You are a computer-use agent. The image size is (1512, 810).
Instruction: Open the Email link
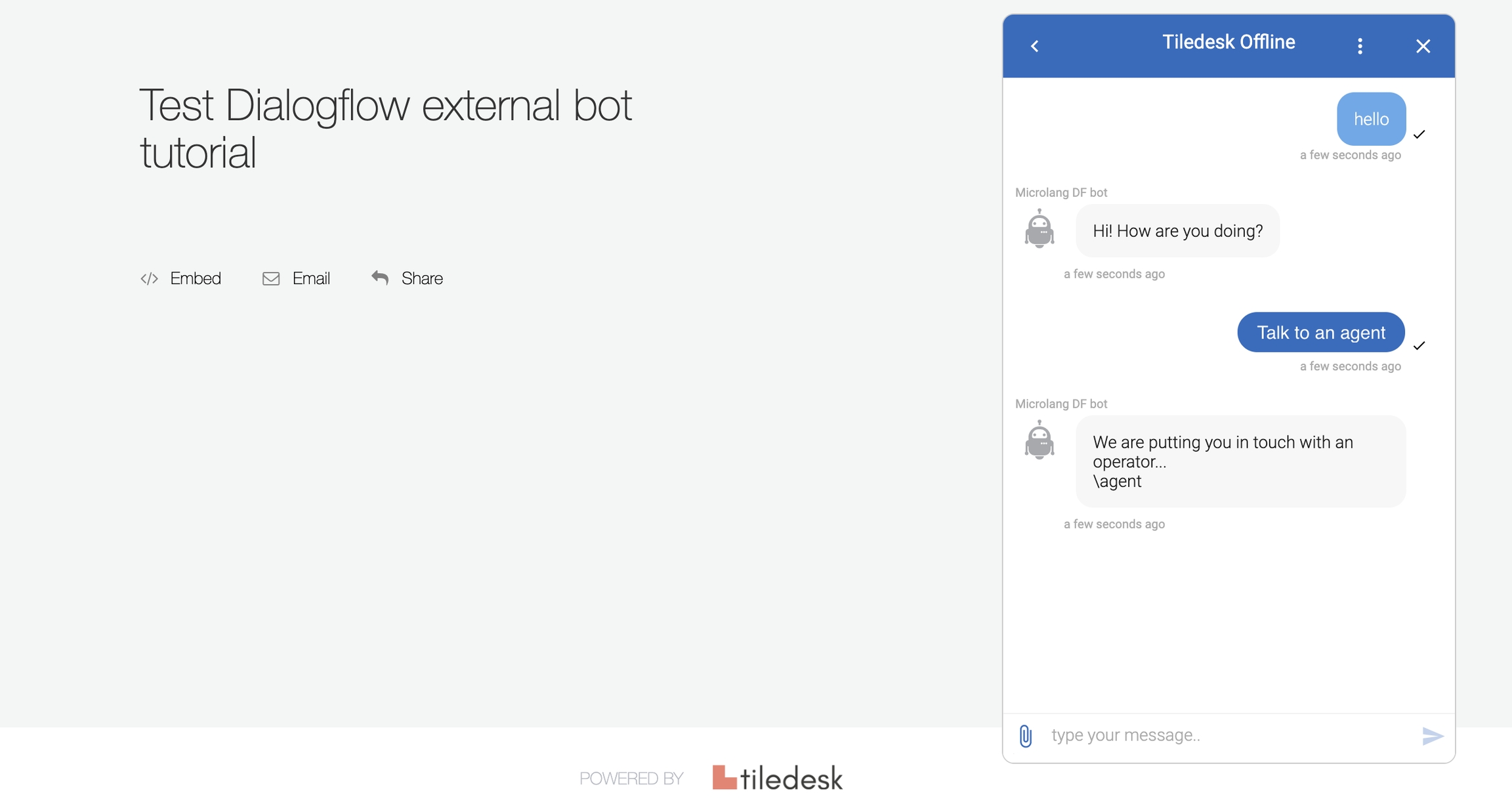click(x=311, y=278)
